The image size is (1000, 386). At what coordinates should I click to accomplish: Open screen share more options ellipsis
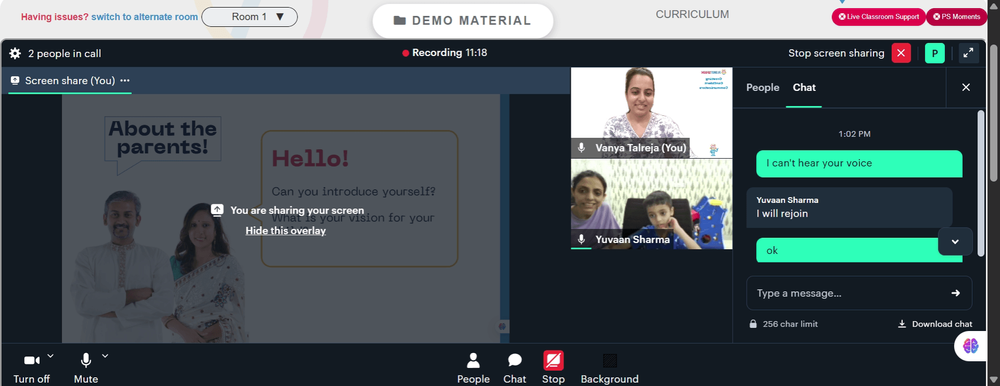125,80
